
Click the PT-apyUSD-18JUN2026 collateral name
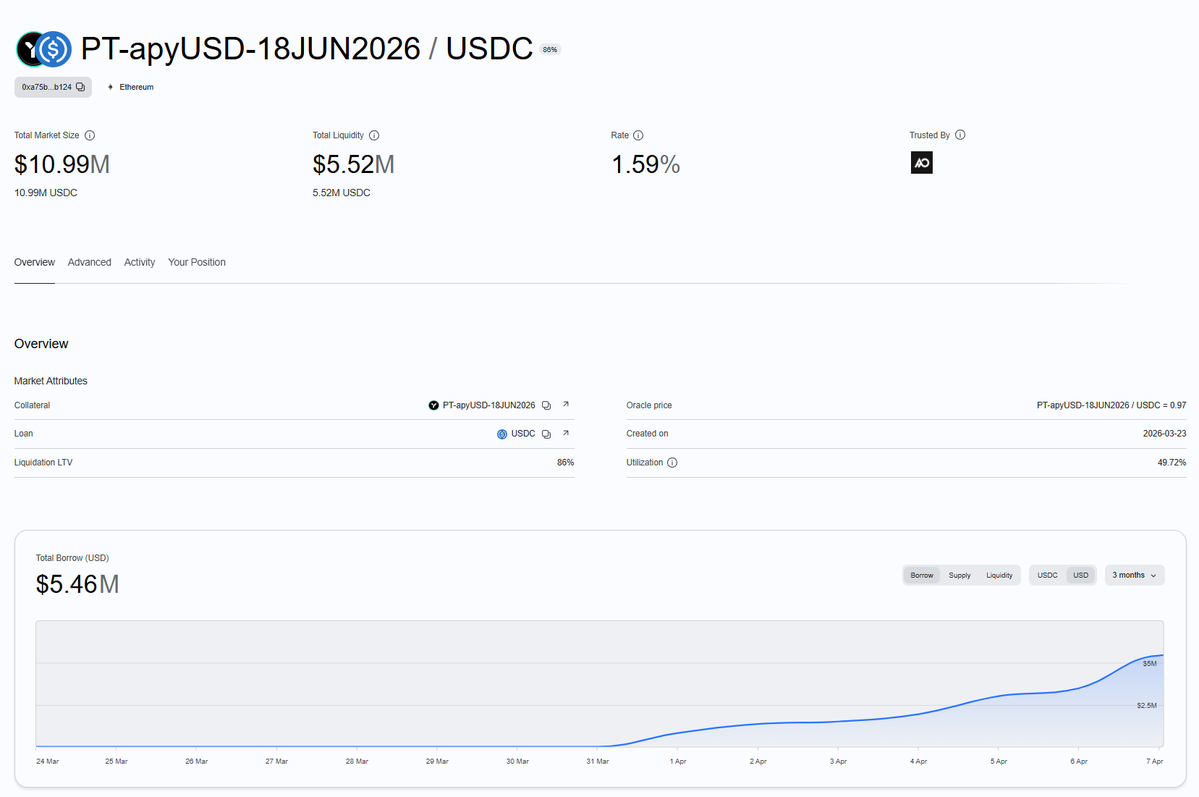click(x=489, y=405)
